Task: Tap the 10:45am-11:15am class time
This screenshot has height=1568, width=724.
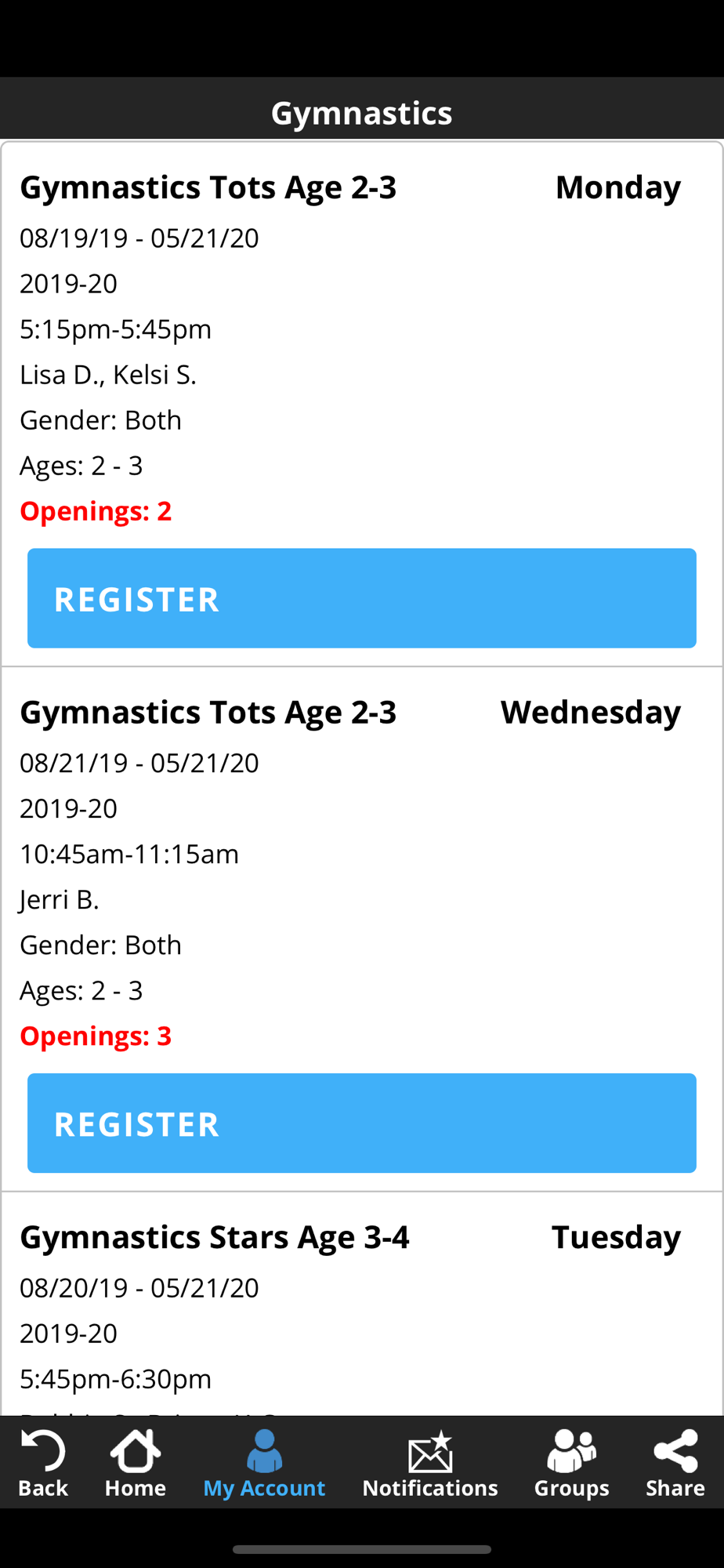Action: 129,854
